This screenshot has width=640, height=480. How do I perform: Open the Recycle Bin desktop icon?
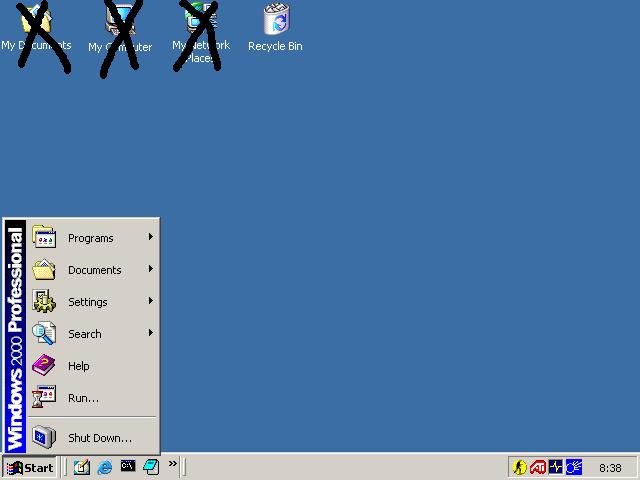pyautogui.click(x=276, y=28)
